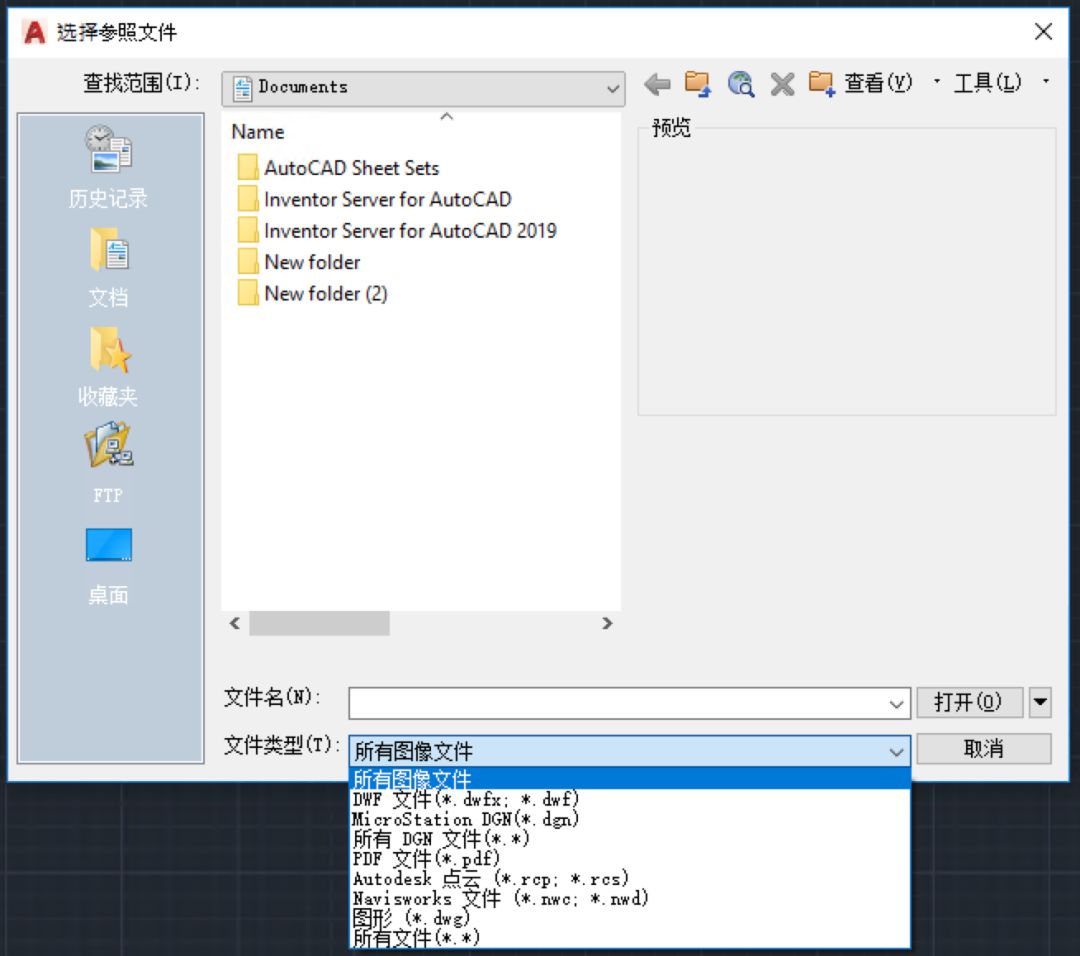Choose Navisworks 文件 (*.nwc; *.nwd) type
The width and height of the screenshot is (1080, 956).
pos(630,898)
